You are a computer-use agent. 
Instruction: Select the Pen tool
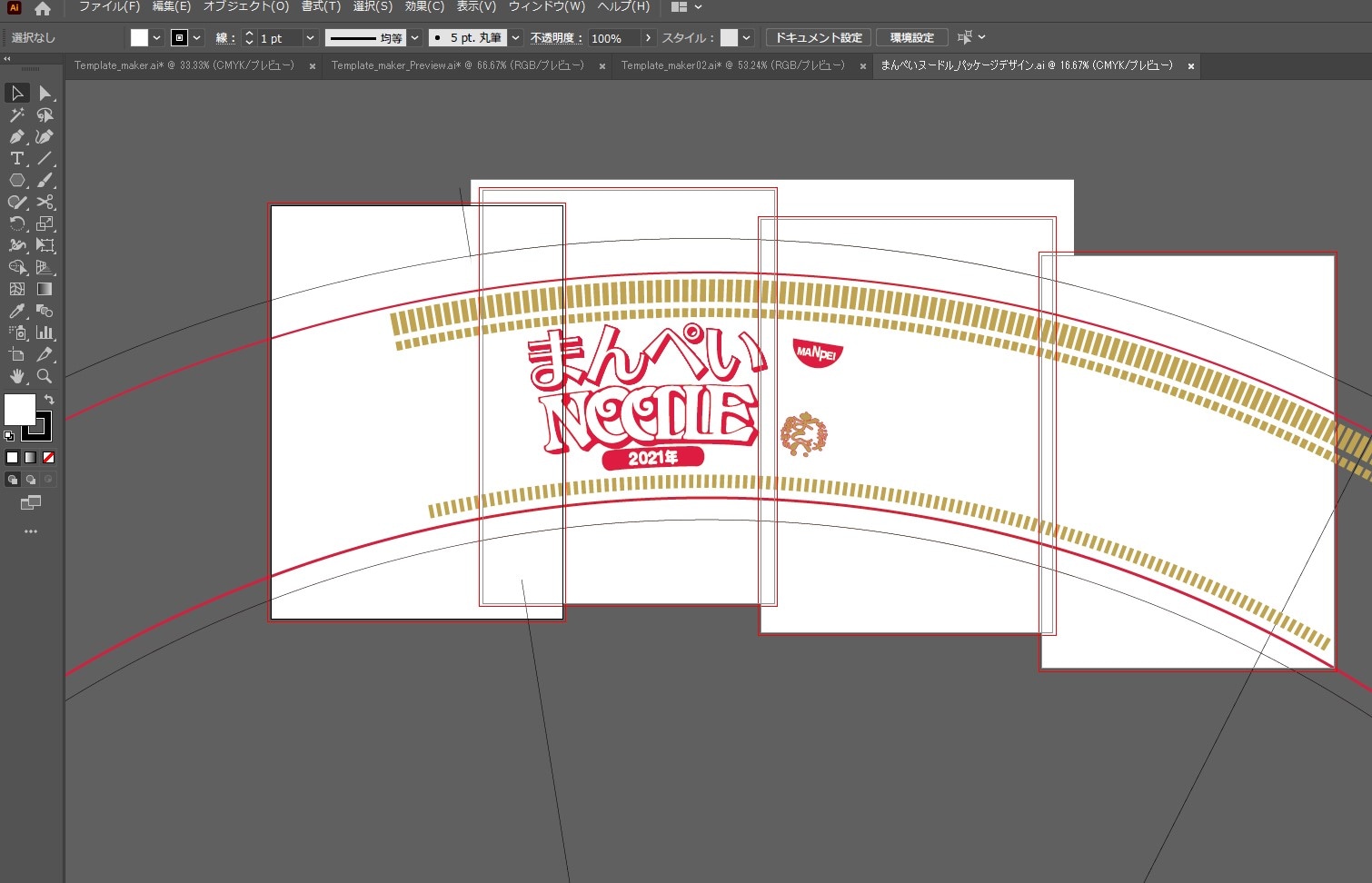tap(16, 137)
